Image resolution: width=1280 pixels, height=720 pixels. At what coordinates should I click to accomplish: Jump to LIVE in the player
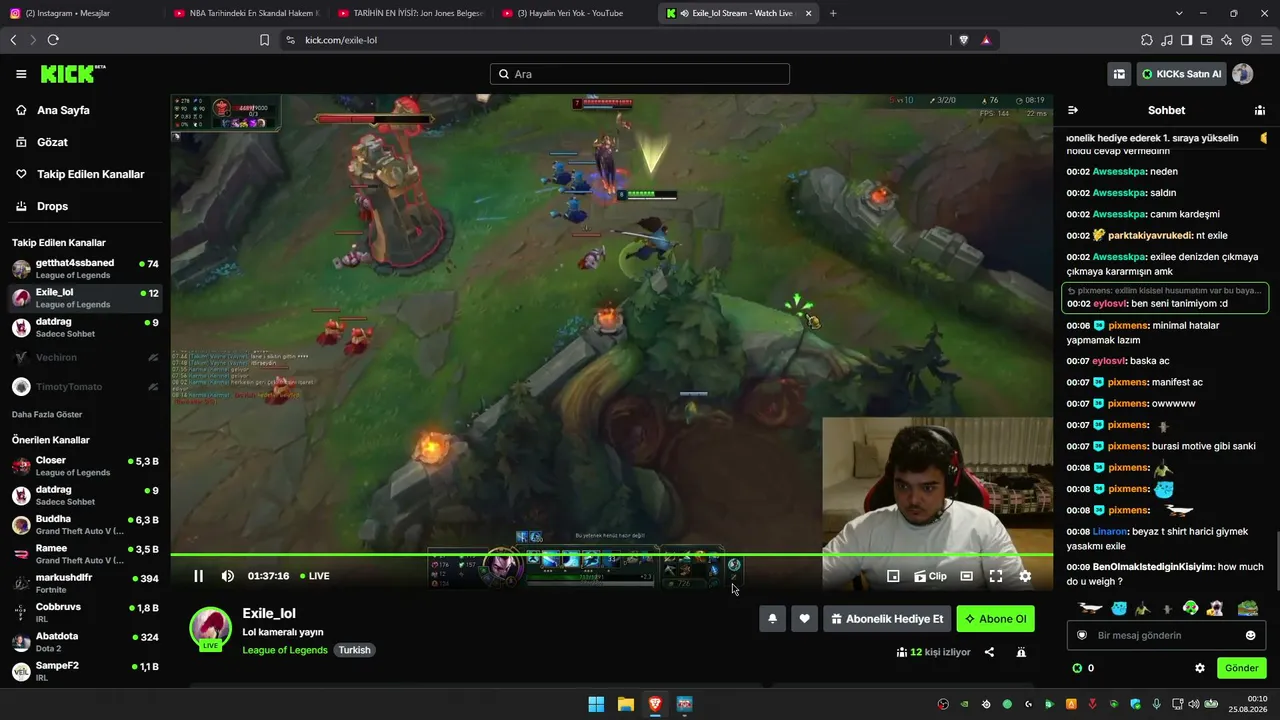(x=315, y=576)
